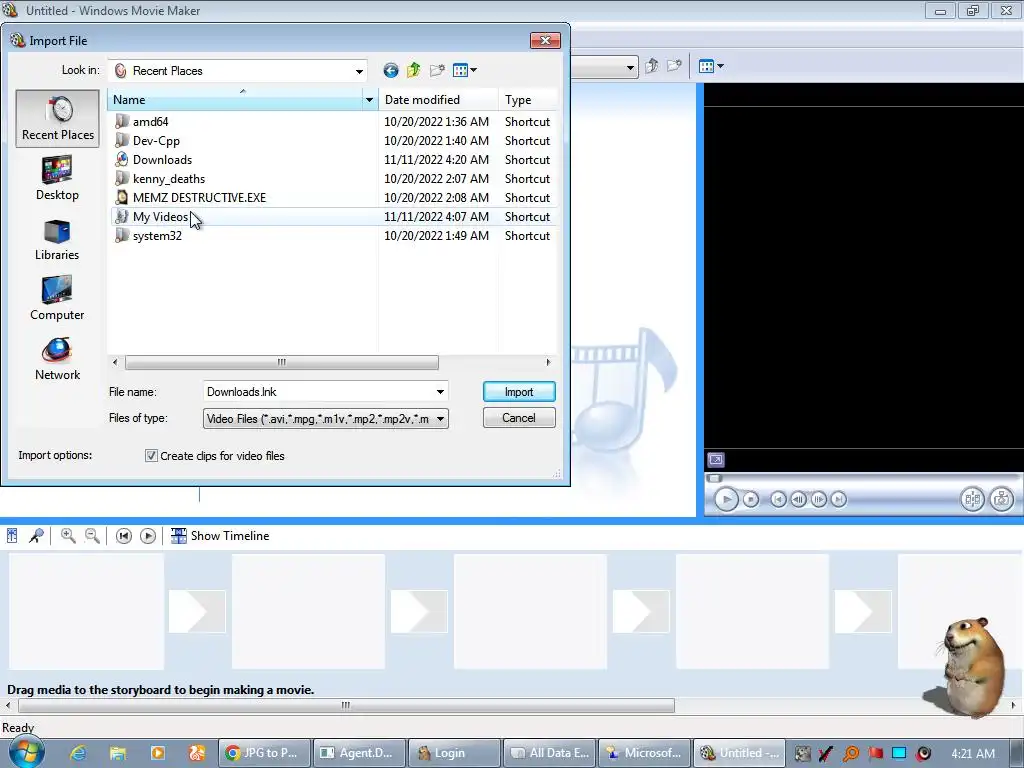Expand the File name history dropdown

pyautogui.click(x=440, y=392)
